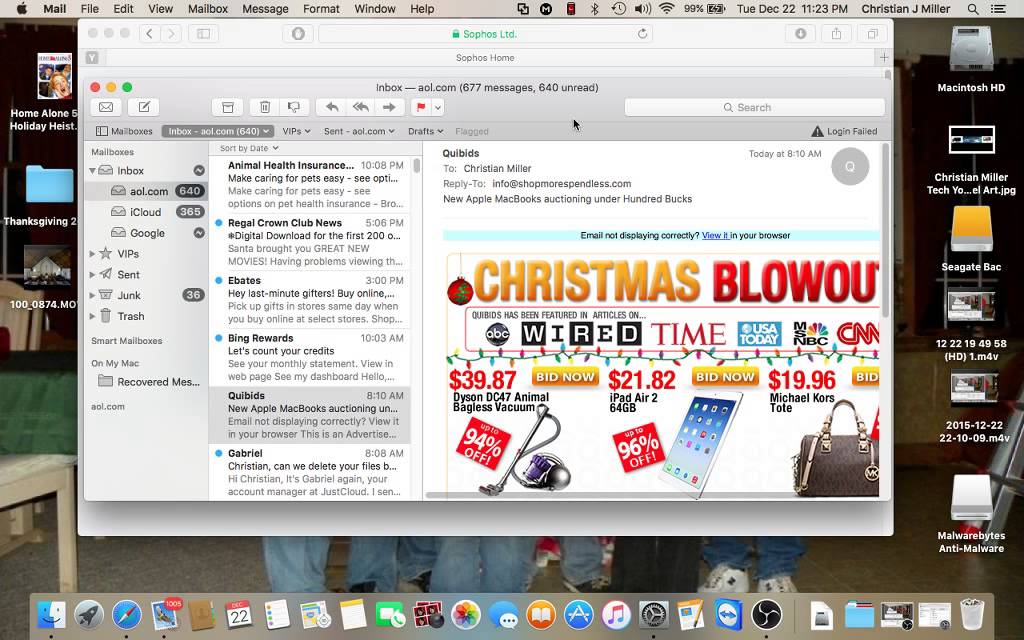Viewport: 1024px width, 640px height.
Task: Select the Recovered Messages folder
Action: (x=147, y=382)
